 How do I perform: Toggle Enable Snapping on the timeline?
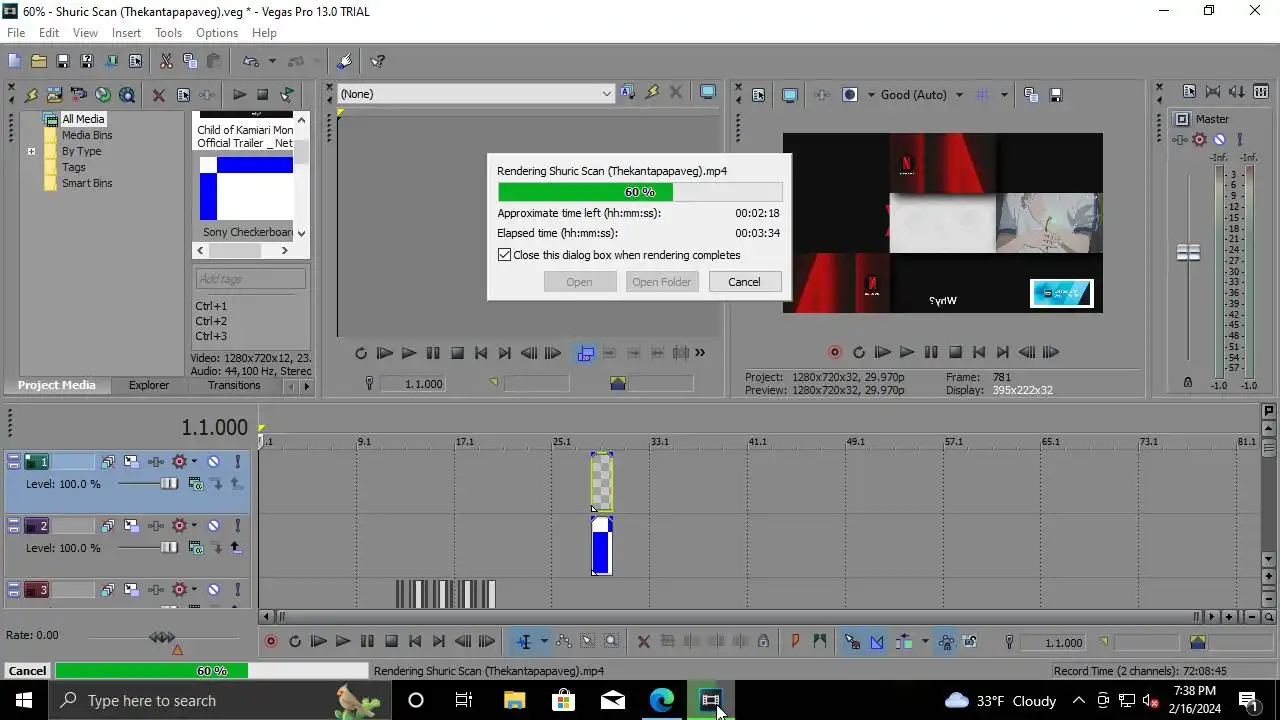coord(852,642)
